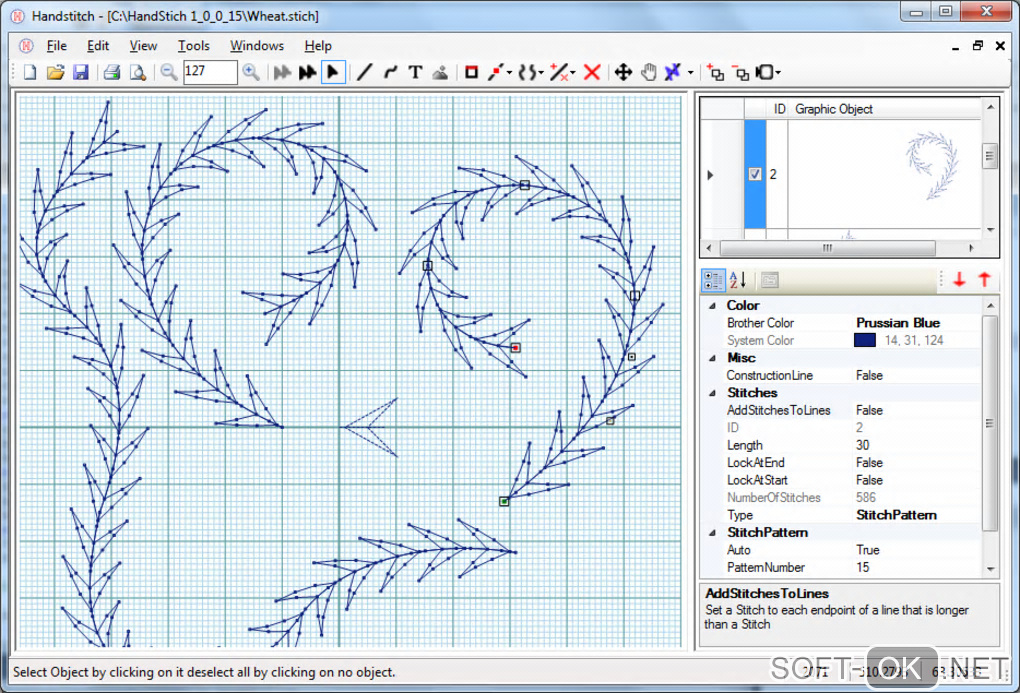Click the Prussian Blue system color swatch
The height and width of the screenshot is (693, 1020).
tap(865, 341)
